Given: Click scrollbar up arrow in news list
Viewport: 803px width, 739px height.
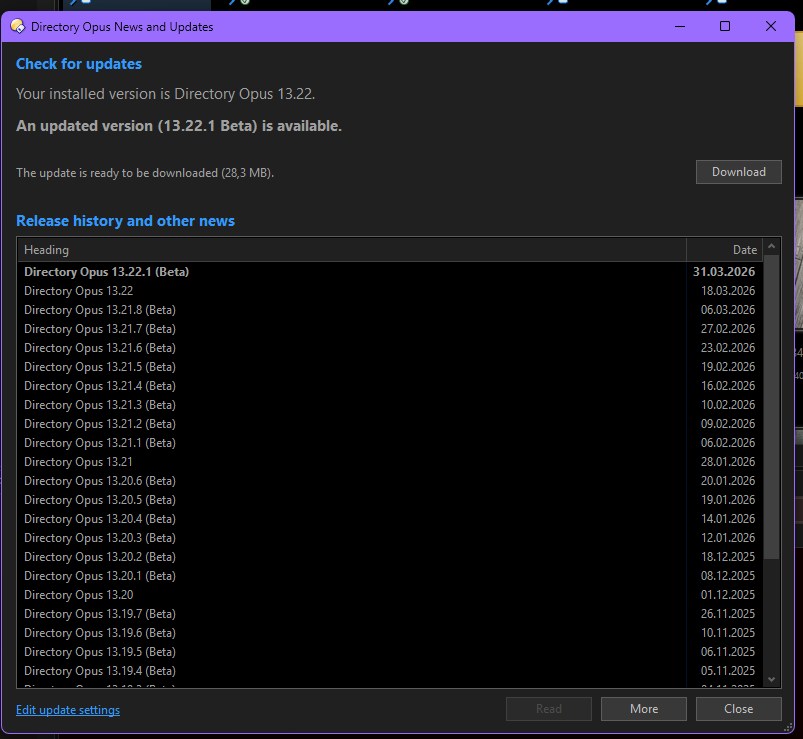Looking at the screenshot, I should click(771, 250).
